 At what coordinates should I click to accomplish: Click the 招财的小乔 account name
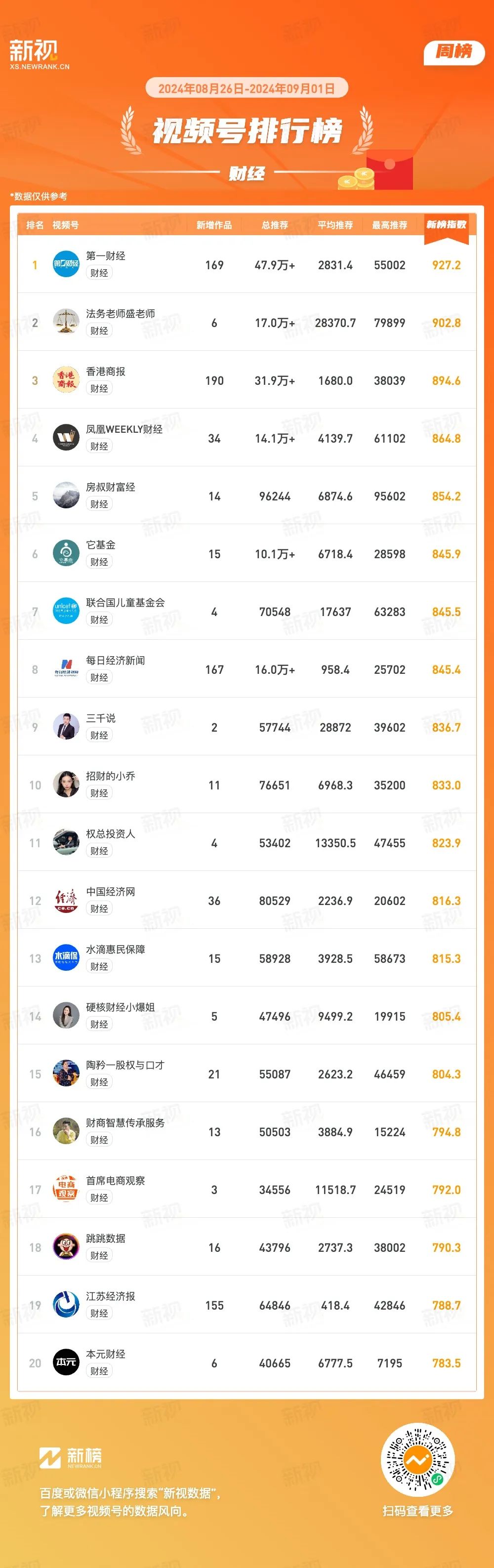tap(111, 776)
